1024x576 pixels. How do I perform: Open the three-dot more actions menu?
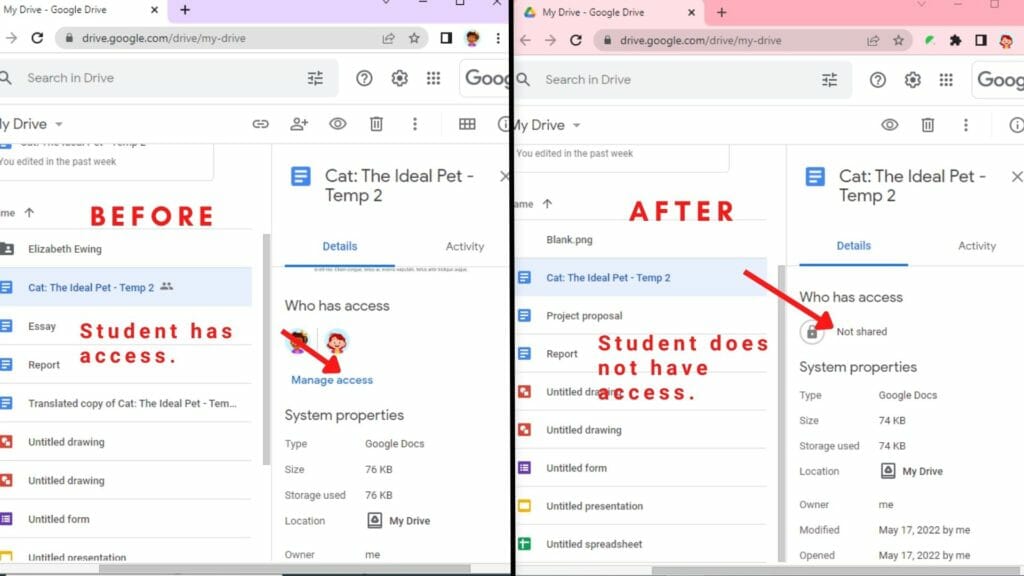point(415,124)
